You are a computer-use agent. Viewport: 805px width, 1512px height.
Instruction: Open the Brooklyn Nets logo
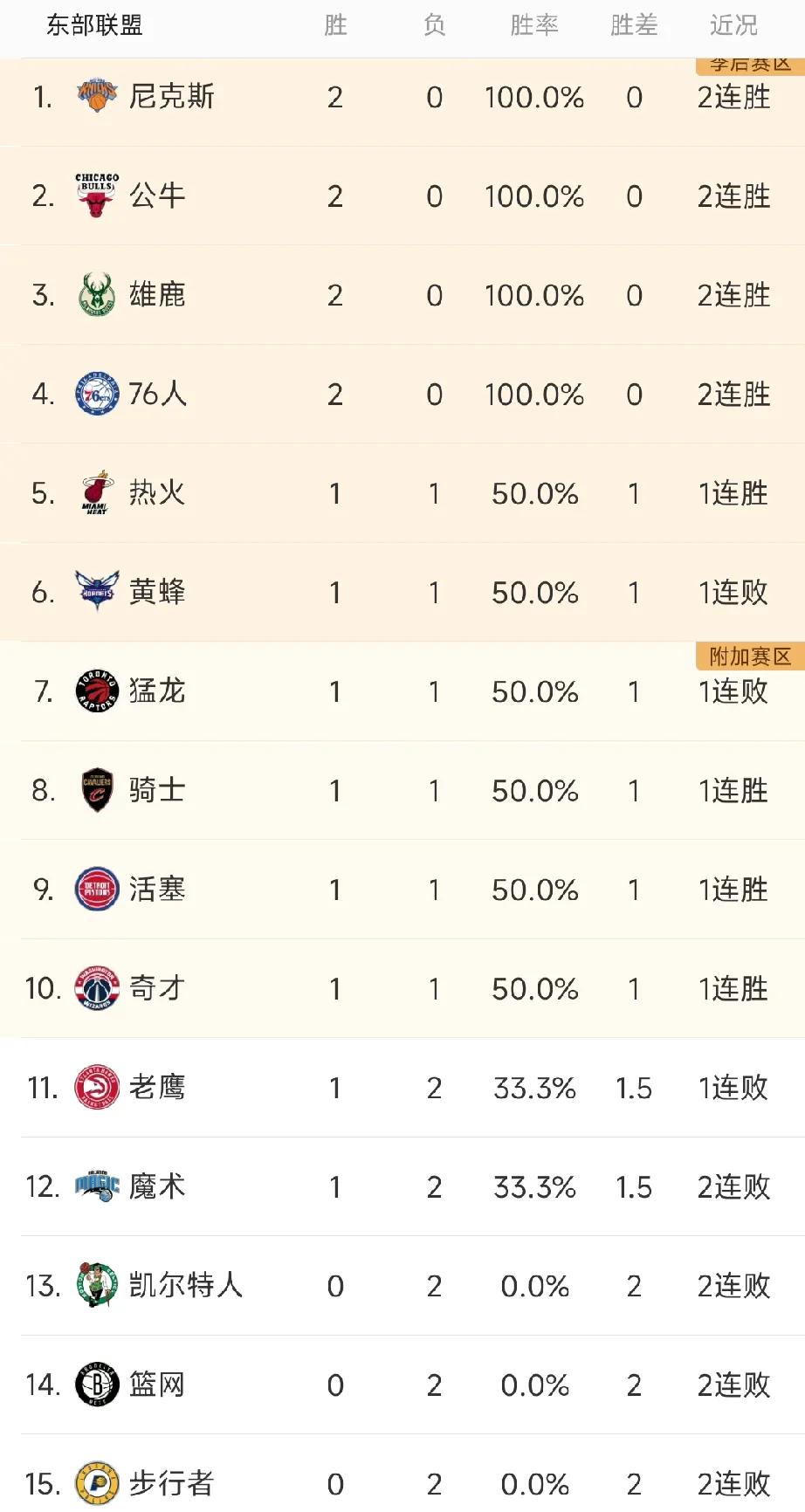(x=97, y=1385)
